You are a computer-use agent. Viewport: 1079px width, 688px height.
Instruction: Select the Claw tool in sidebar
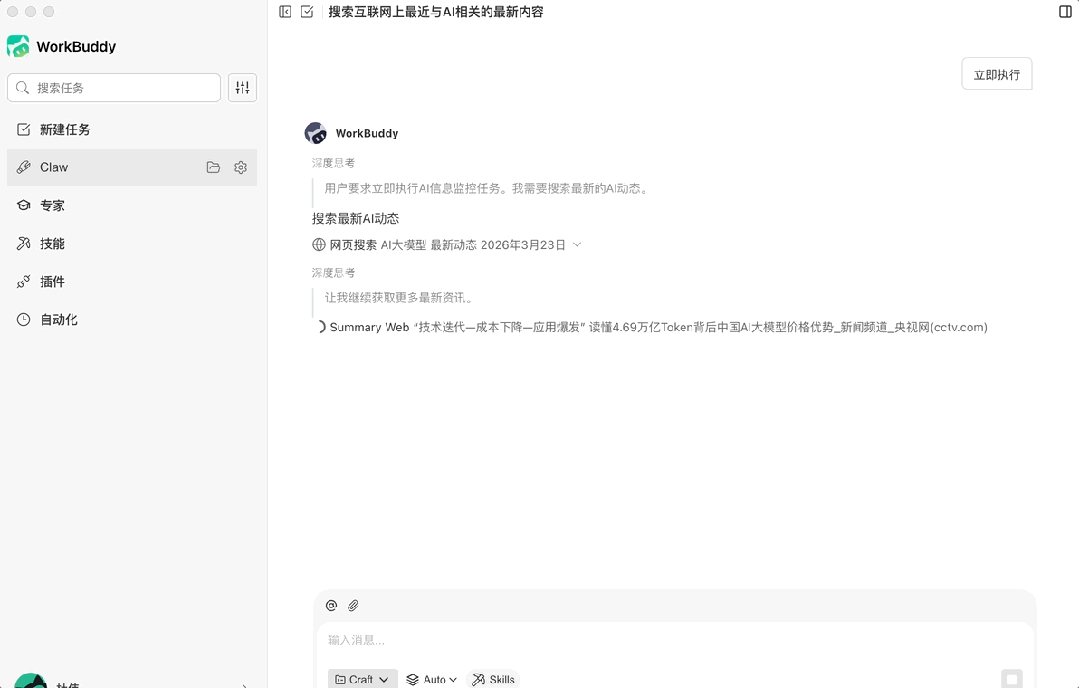[55, 167]
